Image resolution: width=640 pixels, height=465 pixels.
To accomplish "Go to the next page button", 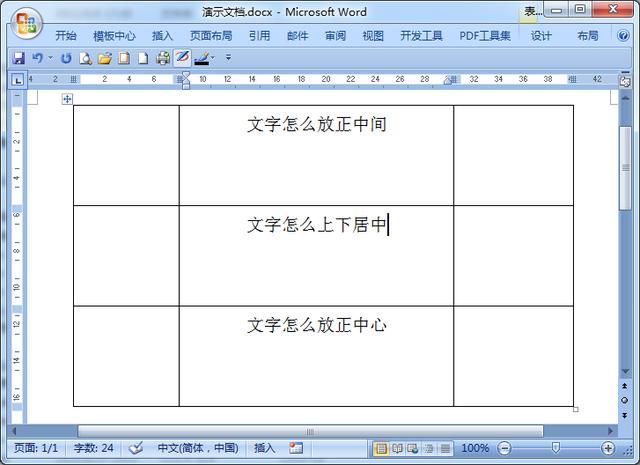I will (x=625, y=415).
